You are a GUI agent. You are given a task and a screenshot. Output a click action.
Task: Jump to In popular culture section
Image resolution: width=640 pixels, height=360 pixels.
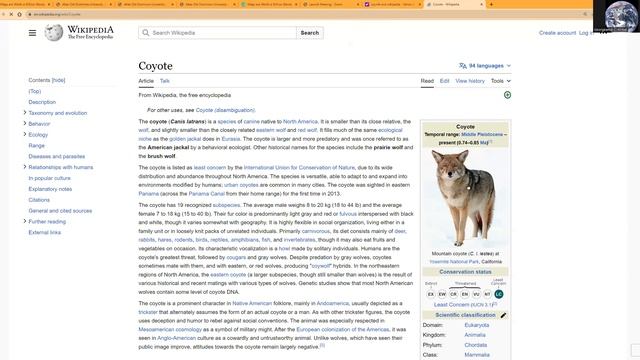tap(49, 178)
